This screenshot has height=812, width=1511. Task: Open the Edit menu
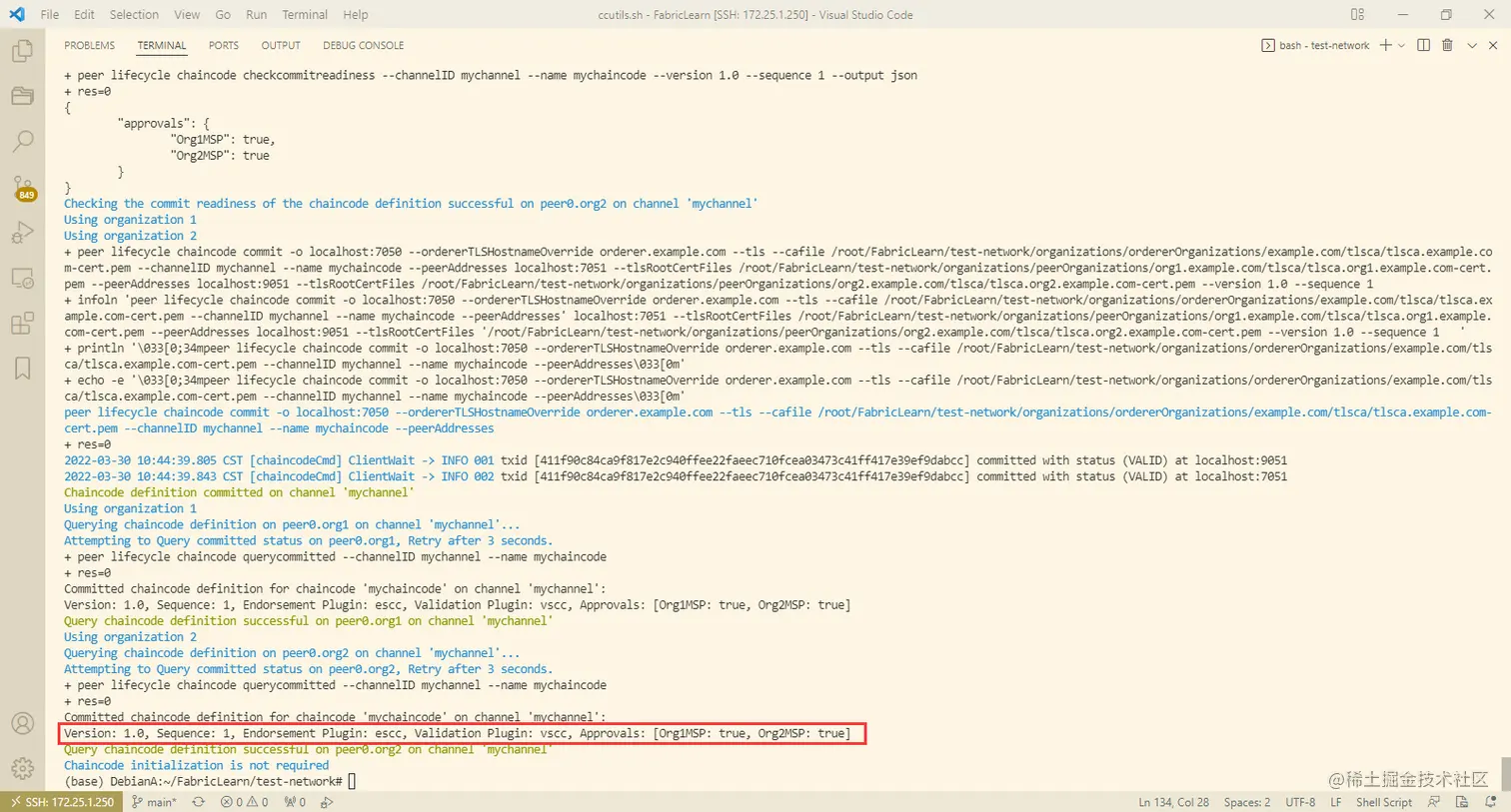tap(84, 14)
